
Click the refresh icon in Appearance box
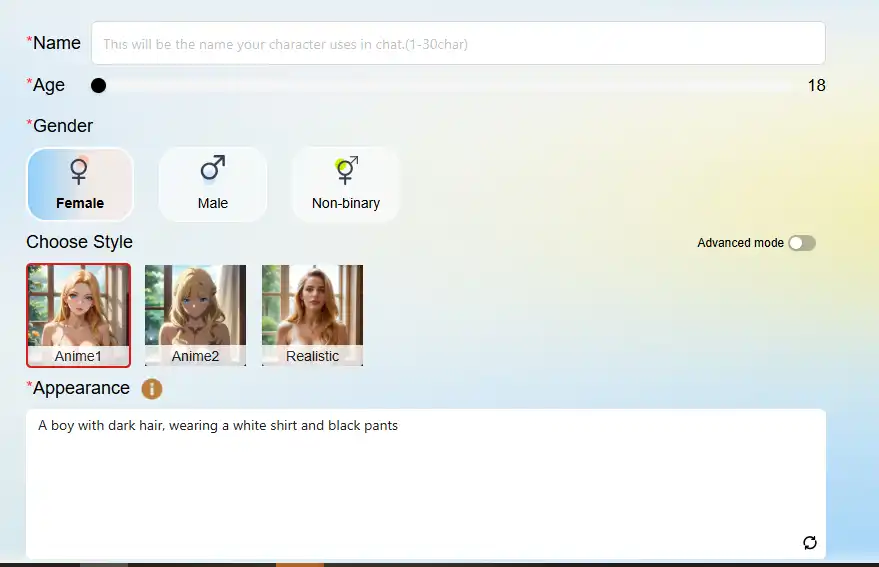[809, 542]
